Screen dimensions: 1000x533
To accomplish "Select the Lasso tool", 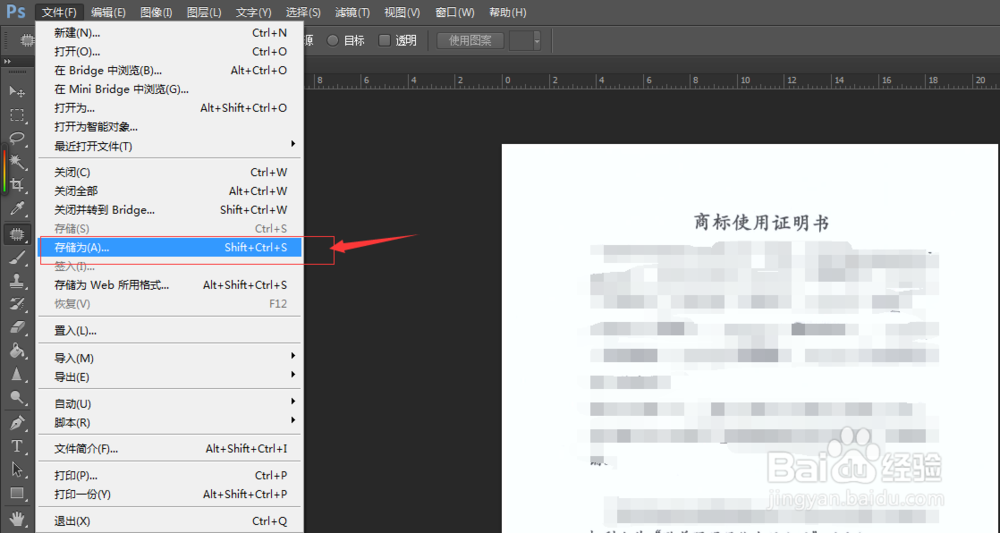I will click(x=17, y=138).
